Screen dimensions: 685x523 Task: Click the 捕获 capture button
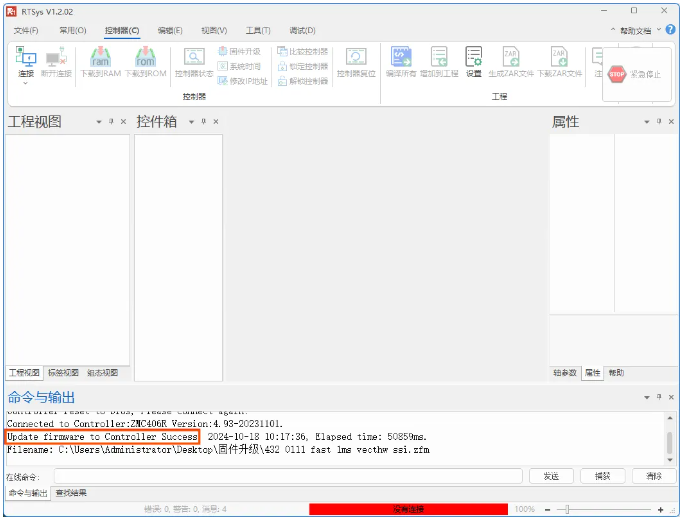tap(602, 476)
